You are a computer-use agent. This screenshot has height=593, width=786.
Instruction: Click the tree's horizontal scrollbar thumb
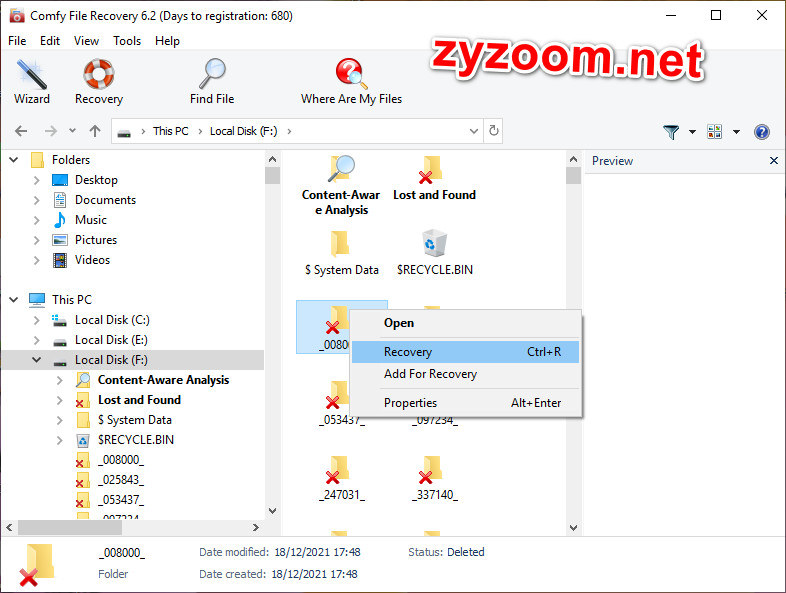tap(70, 527)
